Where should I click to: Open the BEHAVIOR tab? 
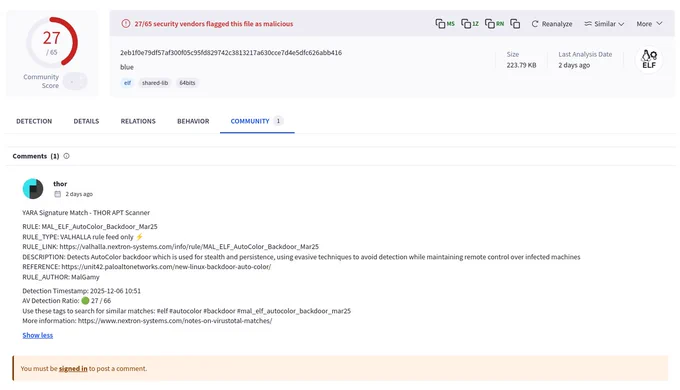coord(193,121)
